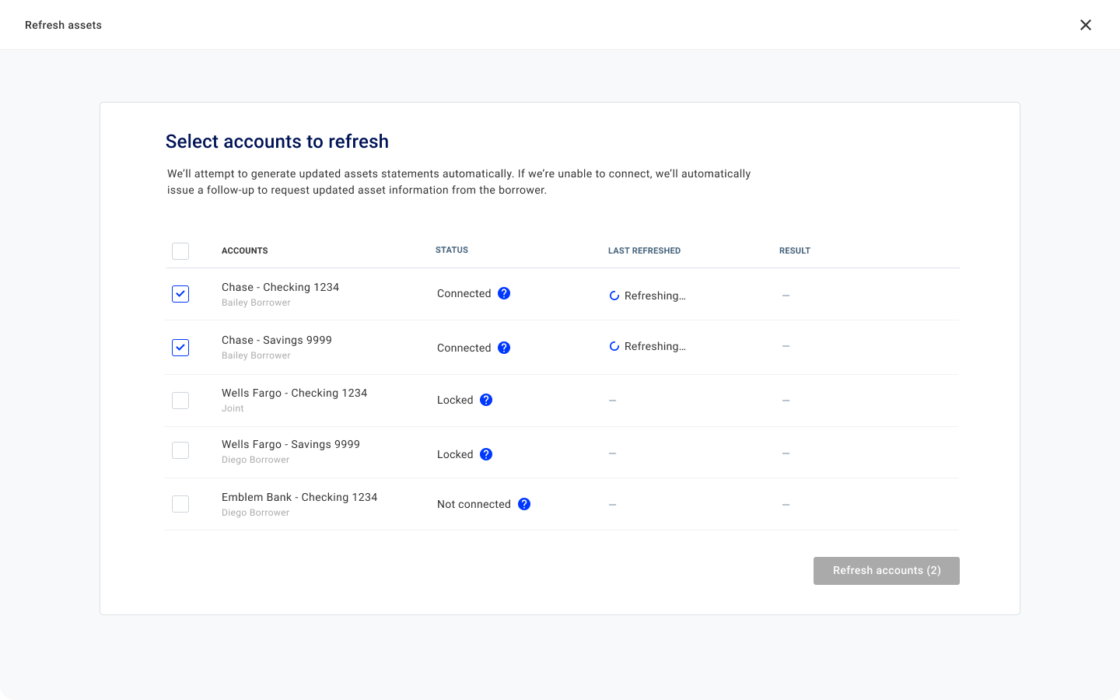Click the help icon beside Chase Checking's Connected status
This screenshot has width=1120, height=700.
click(503, 293)
